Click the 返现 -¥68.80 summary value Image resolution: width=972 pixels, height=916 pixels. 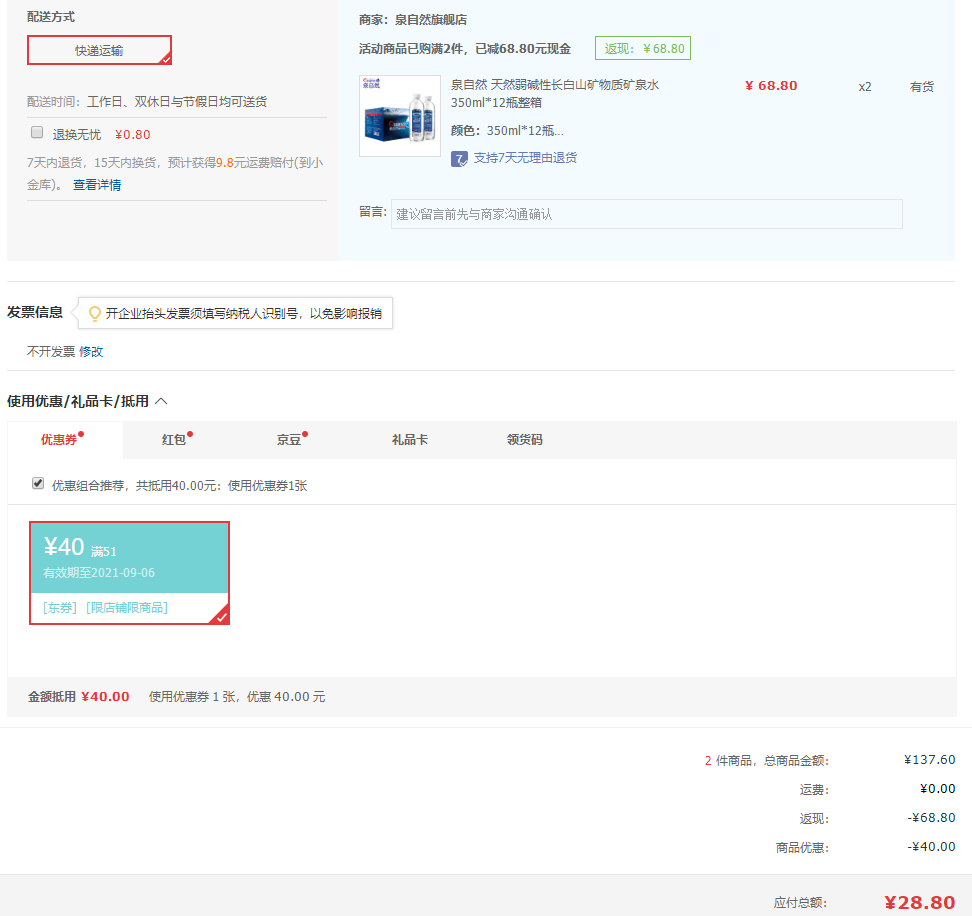tap(931, 817)
